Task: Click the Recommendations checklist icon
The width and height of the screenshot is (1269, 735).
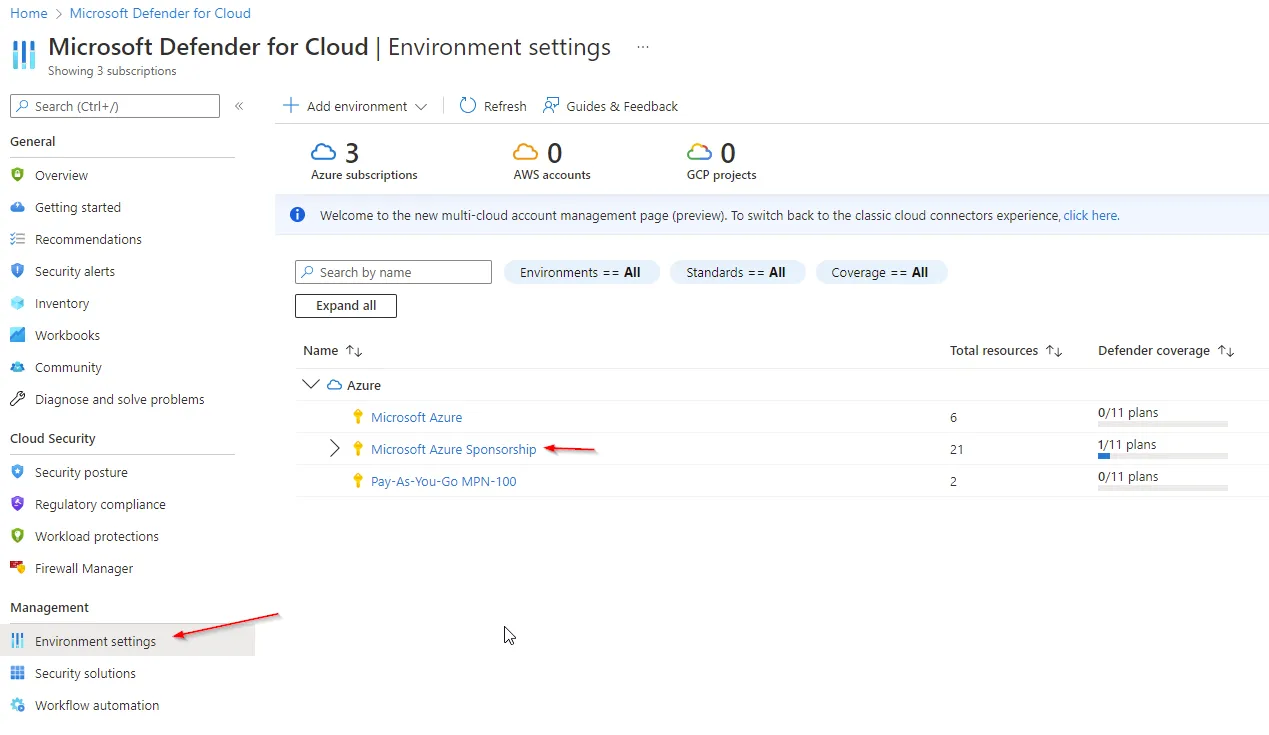Action: click(x=17, y=239)
